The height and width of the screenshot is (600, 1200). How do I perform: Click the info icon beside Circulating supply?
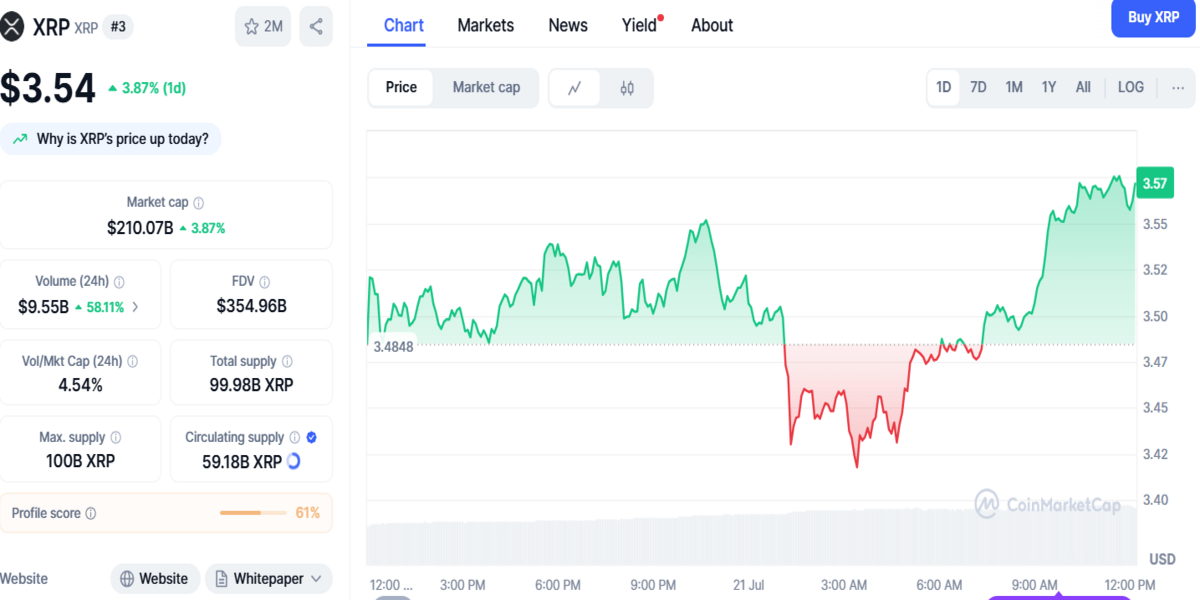[294, 438]
